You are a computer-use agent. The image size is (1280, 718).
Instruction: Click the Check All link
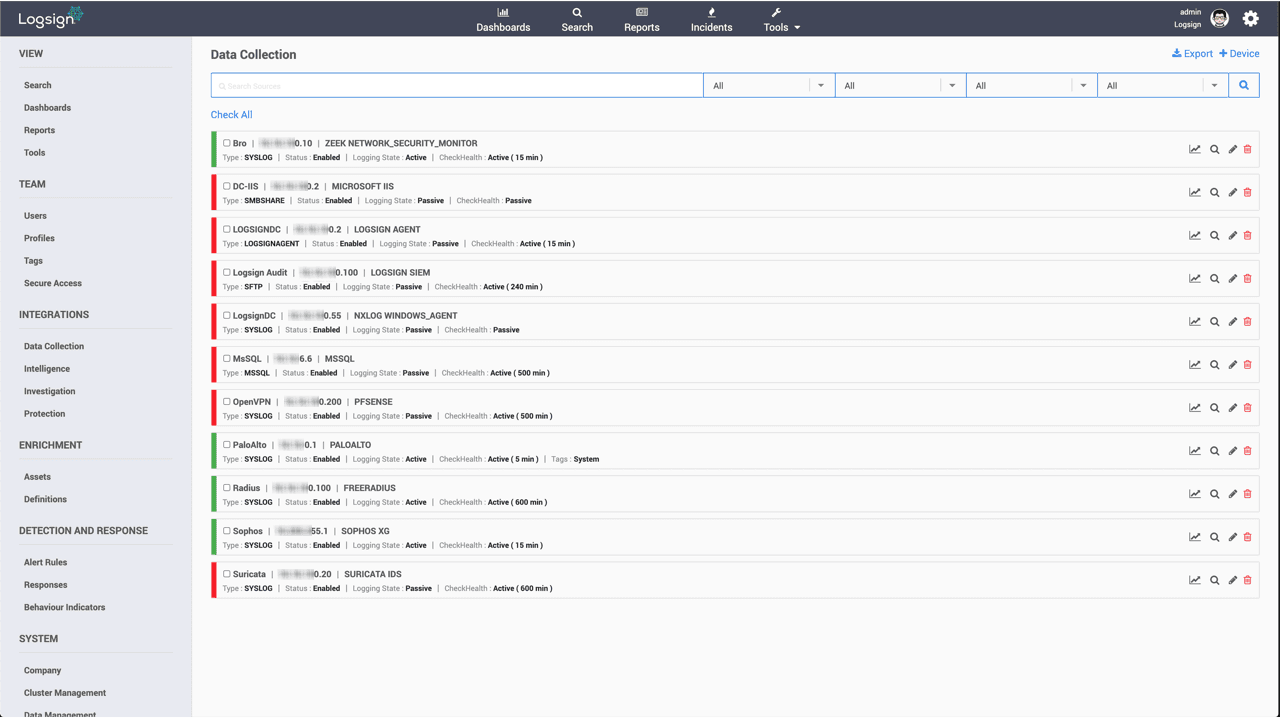click(x=231, y=115)
